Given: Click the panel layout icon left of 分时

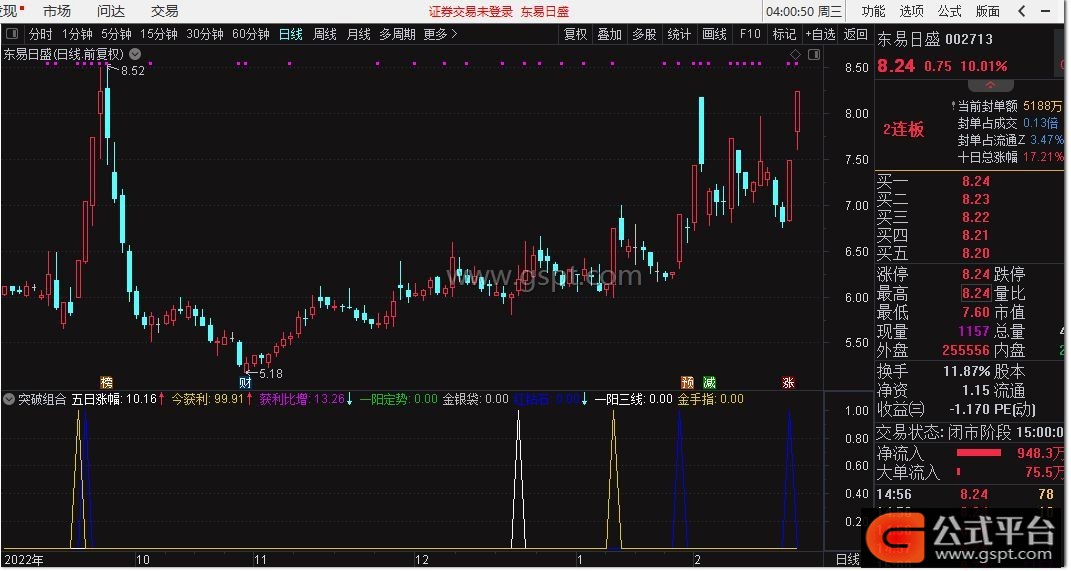Looking at the screenshot, I should (x=12, y=33).
